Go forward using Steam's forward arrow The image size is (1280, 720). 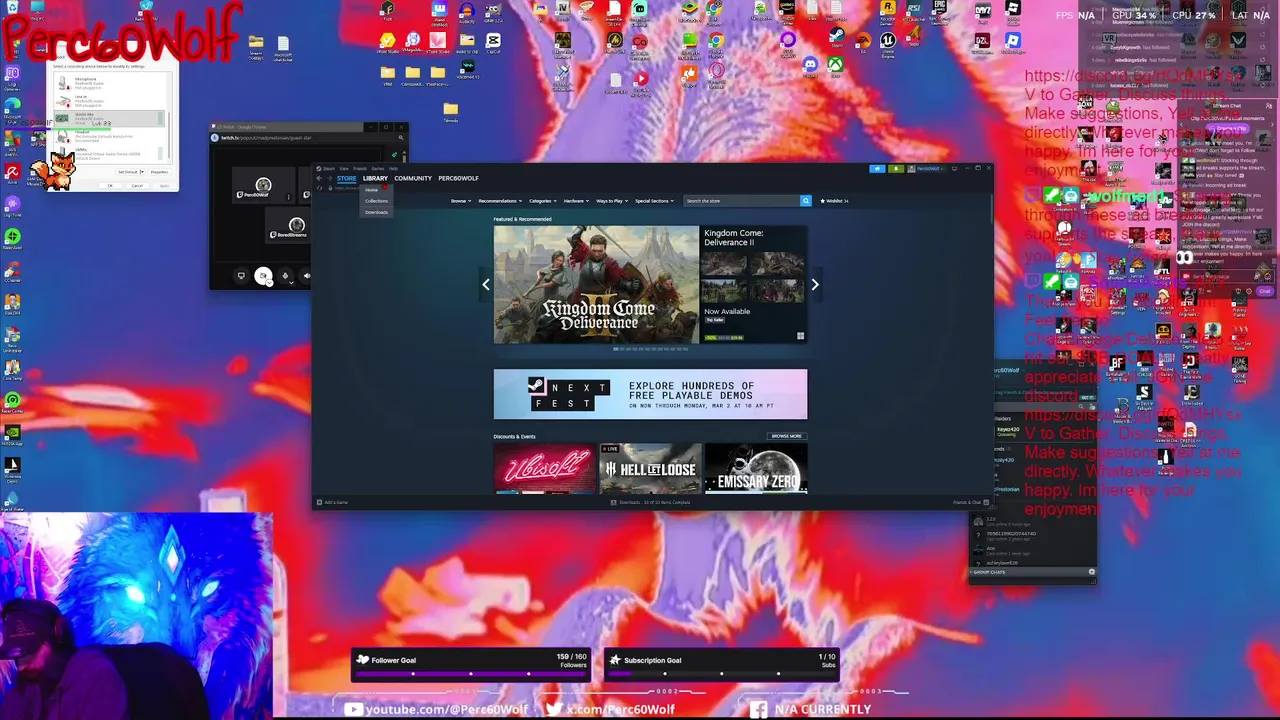click(330, 178)
